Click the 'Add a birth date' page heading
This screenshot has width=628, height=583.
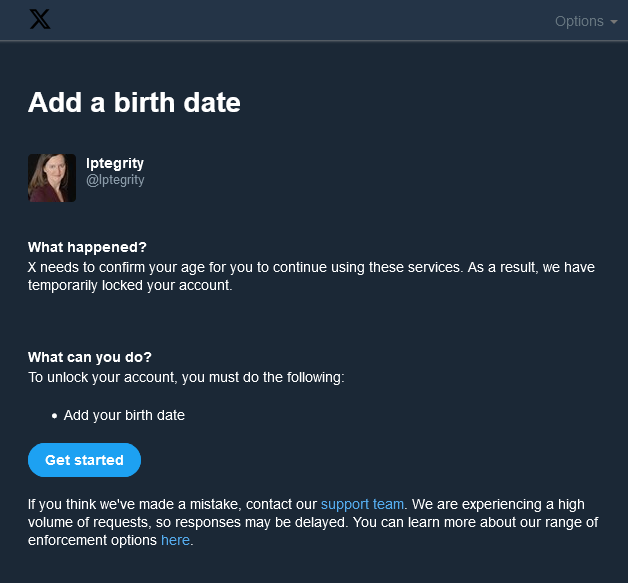click(x=134, y=102)
